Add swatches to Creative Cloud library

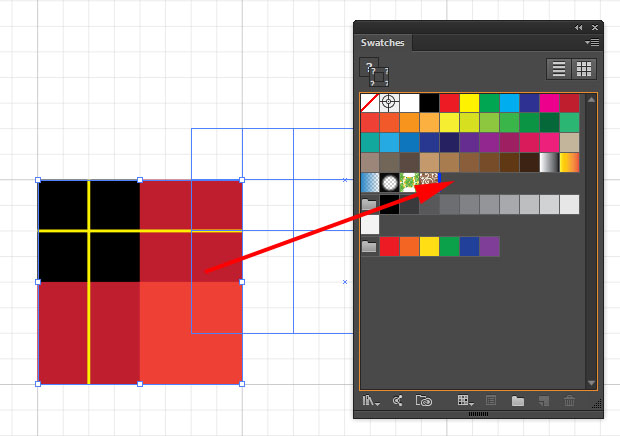[423, 401]
